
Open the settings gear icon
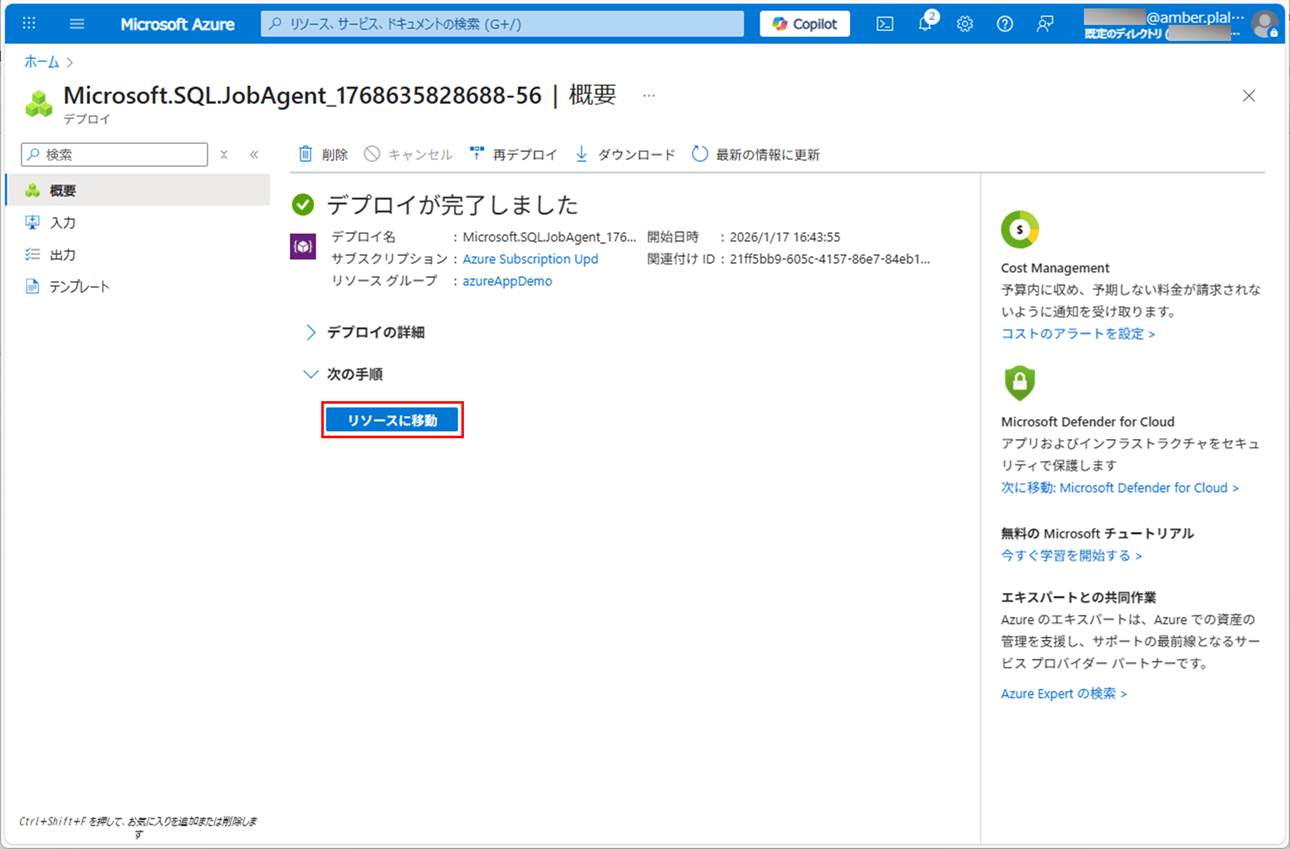click(x=965, y=24)
